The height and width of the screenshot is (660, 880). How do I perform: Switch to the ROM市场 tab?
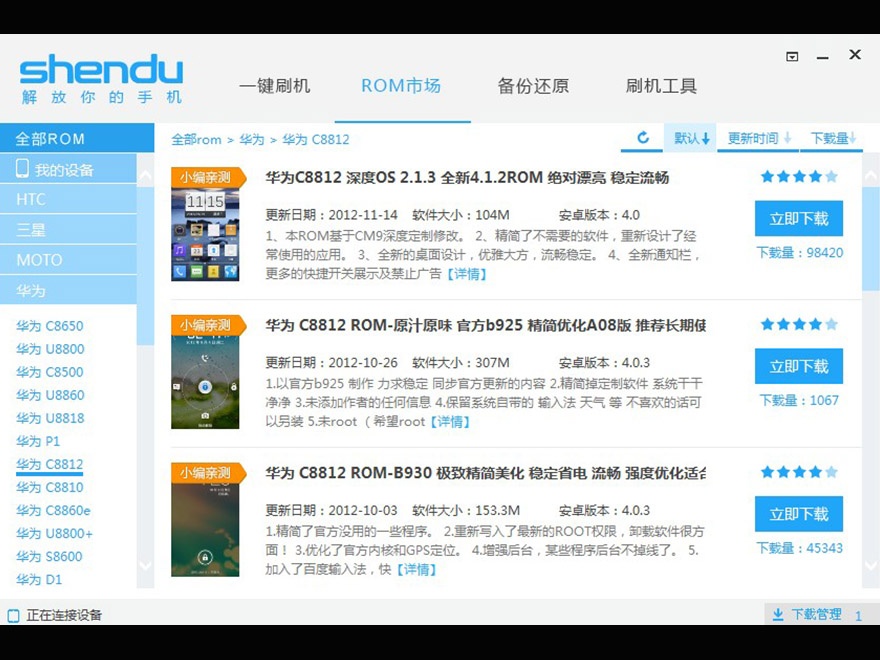pyautogui.click(x=401, y=86)
